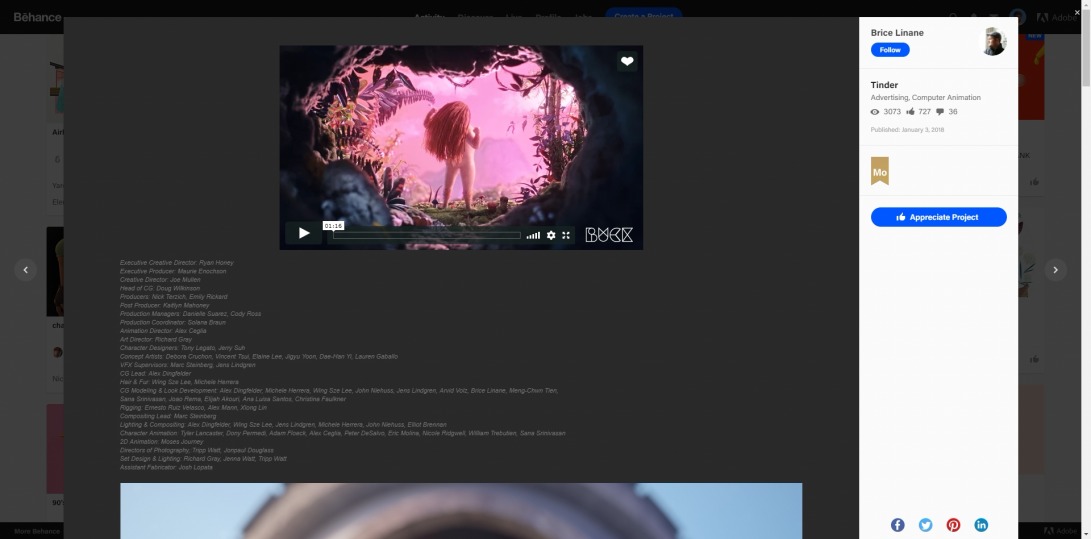Viewport: 1091px width, 539px height.
Task: Click 'Executive Creative Director: Ryan Honey' credit
Action: click(177, 263)
